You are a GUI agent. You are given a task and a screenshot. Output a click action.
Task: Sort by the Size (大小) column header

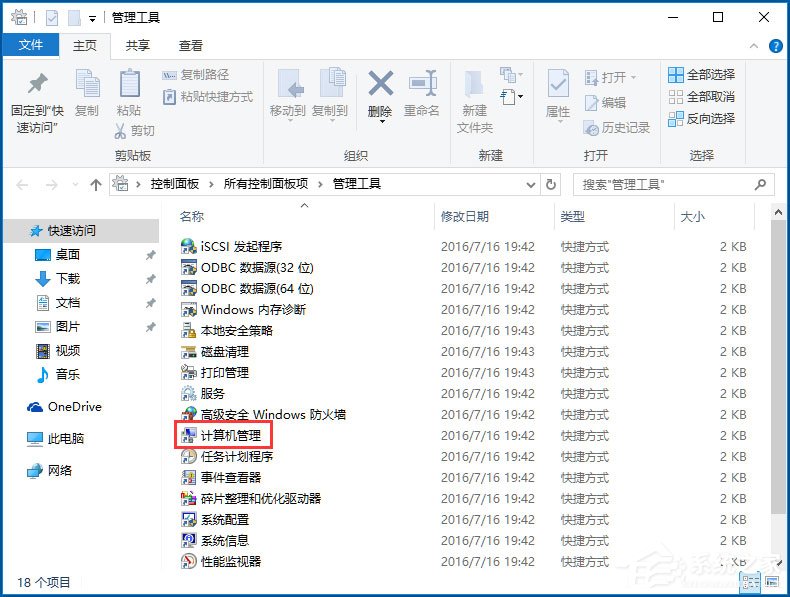pos(714,217)
